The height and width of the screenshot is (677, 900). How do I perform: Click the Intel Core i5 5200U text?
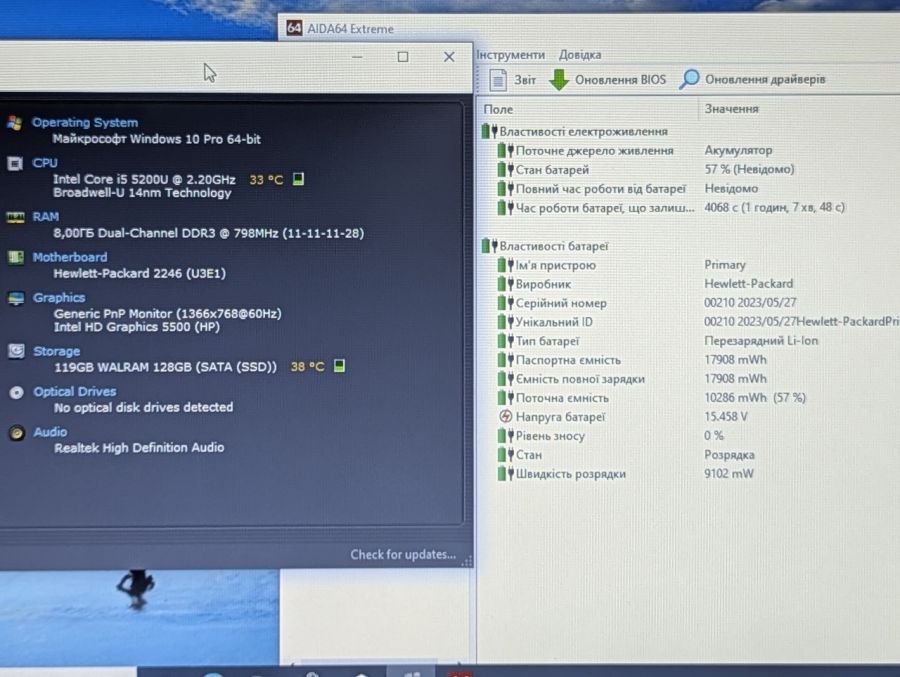pos(144,179)
